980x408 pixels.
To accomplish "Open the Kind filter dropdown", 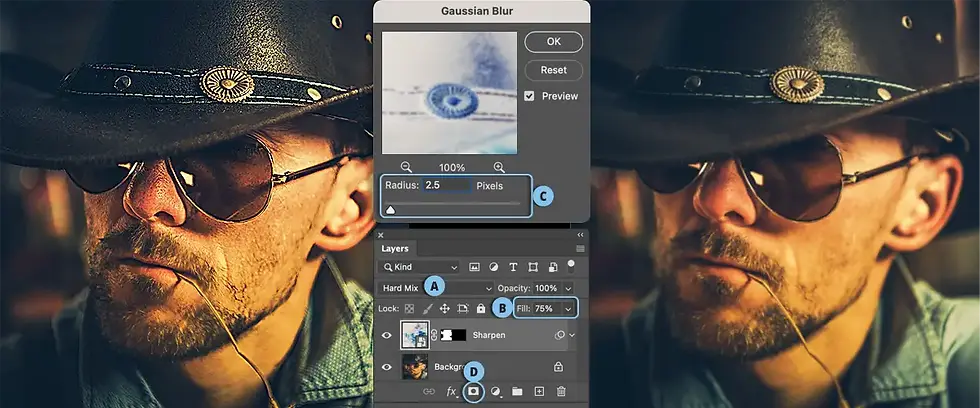I will coord(419,267).
